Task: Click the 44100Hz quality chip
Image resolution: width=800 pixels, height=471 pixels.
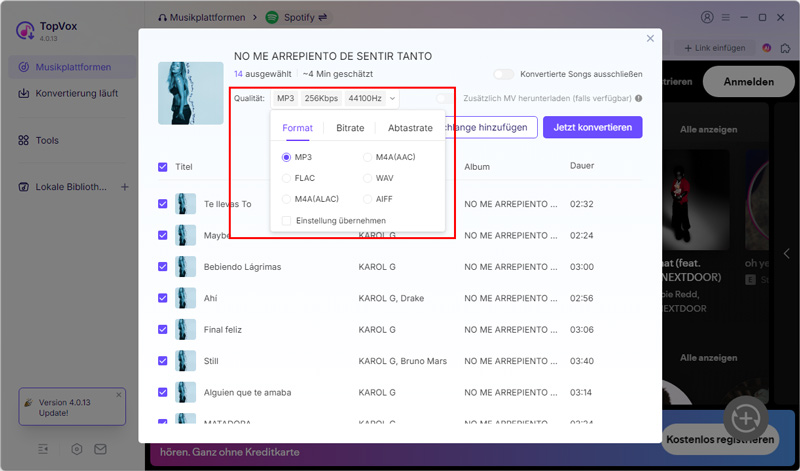Action: pos(365,98)
